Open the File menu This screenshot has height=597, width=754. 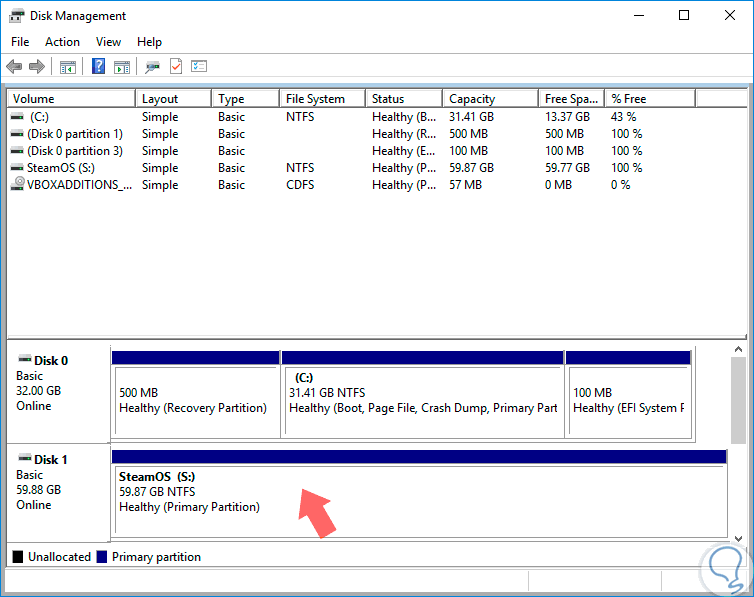click(20, 42)
